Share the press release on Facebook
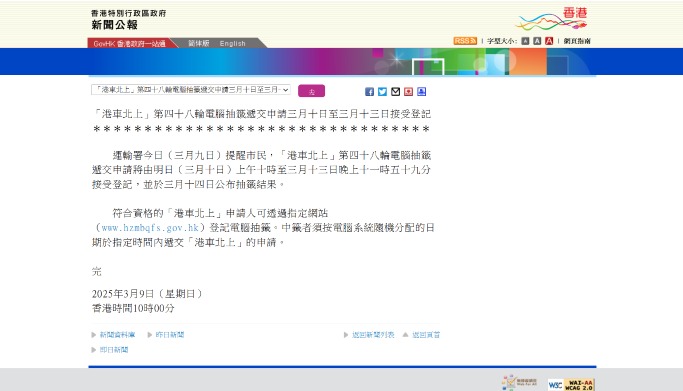Viewport: 683px width, 391px height. [369, 91]
